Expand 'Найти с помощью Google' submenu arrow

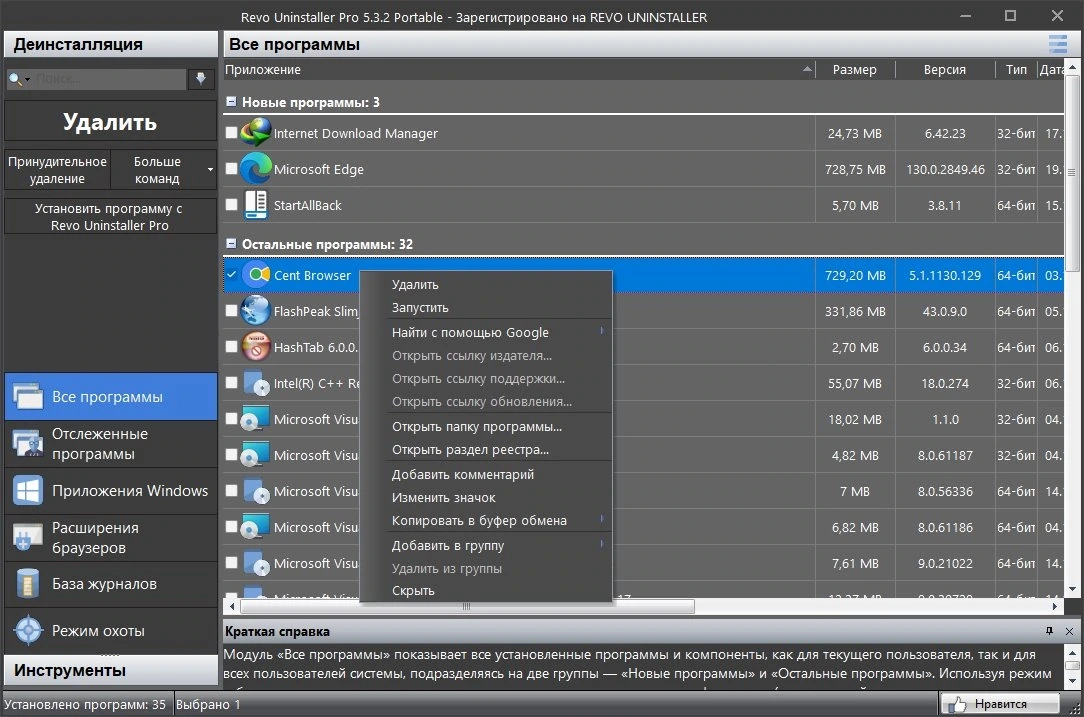[x=602, y=331]
